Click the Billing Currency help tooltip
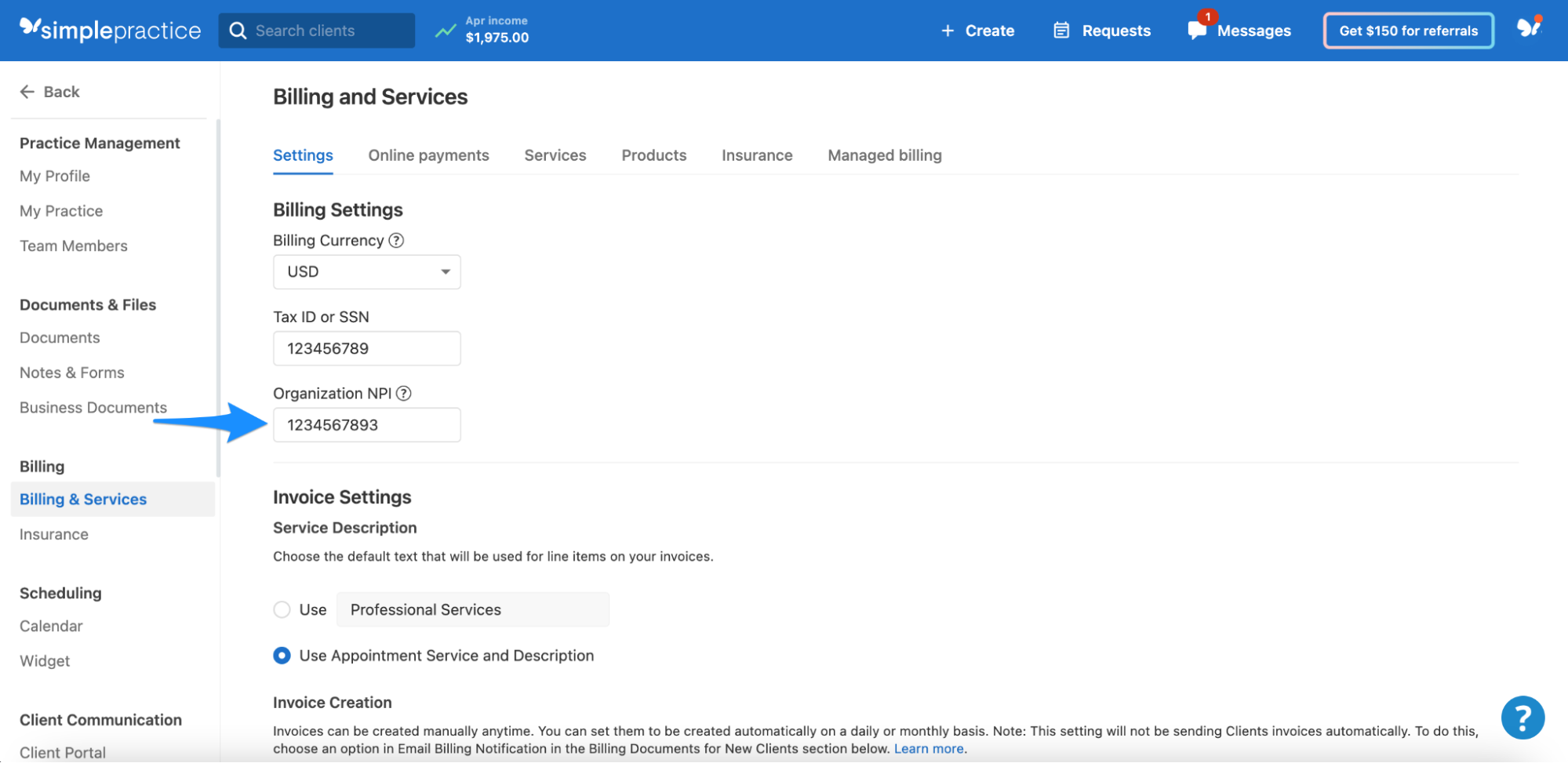Image resolution: width=1568 pixels, height=763 pixels. [x=396, y=240]
